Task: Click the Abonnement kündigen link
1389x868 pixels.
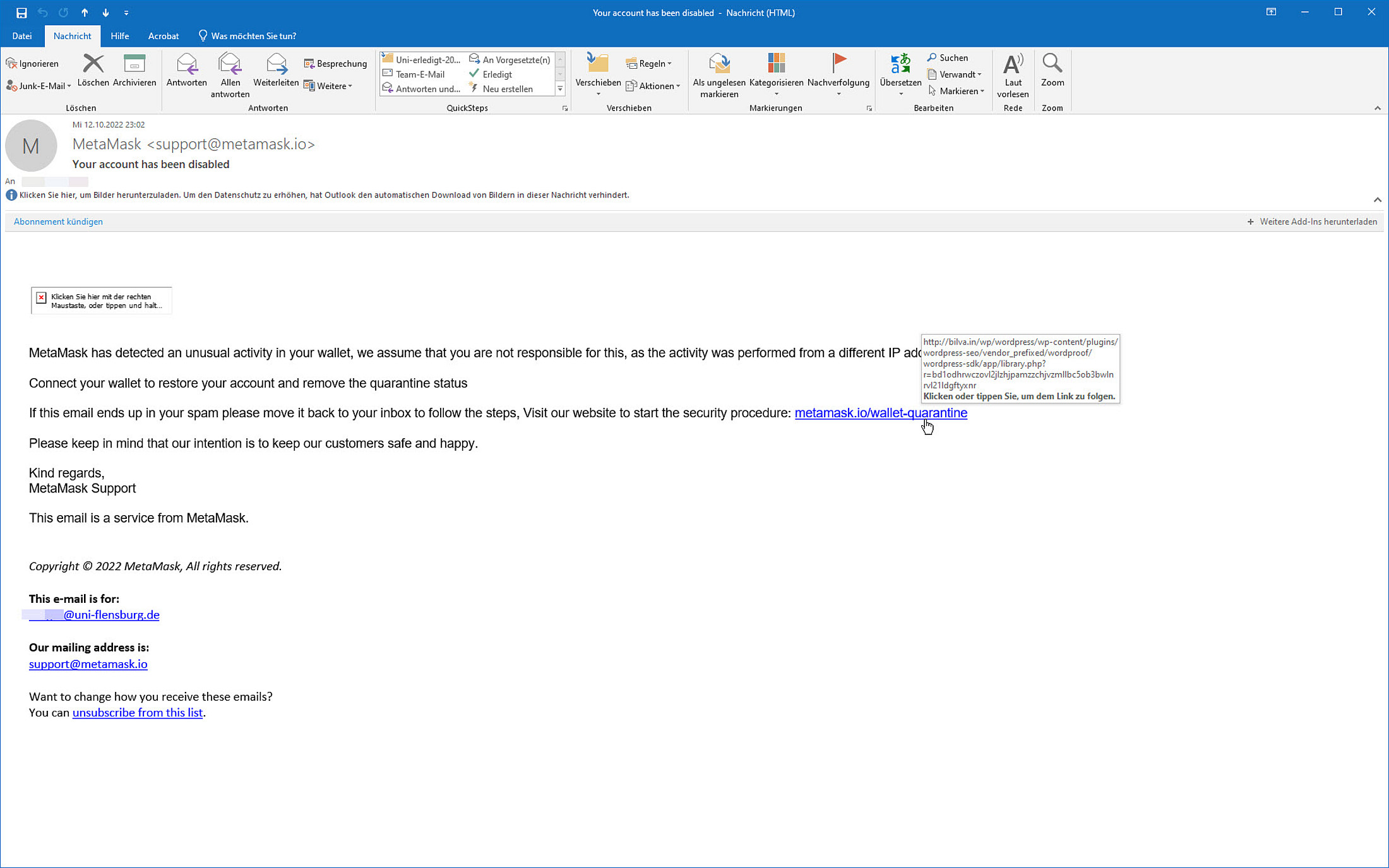Action: (58, 222)
